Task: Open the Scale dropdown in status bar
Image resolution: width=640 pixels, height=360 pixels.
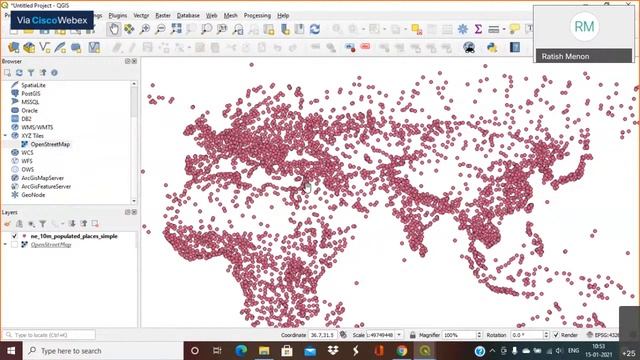Action: (399, 335)
